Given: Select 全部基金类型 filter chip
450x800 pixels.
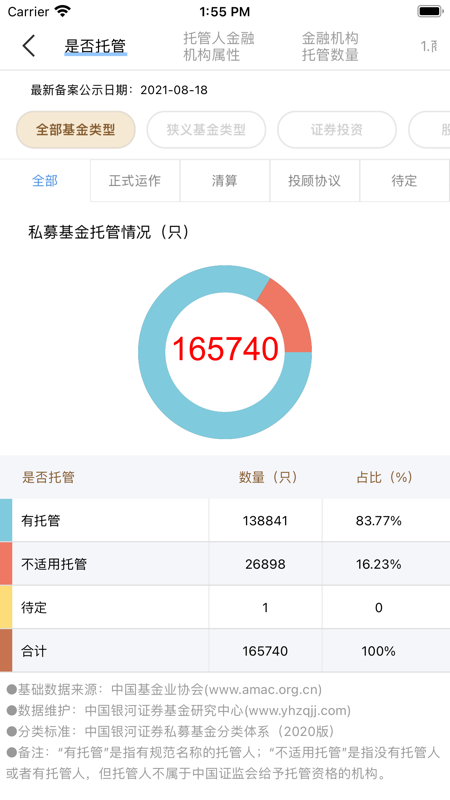Looking at the screenshot, I should coord(76,130).
